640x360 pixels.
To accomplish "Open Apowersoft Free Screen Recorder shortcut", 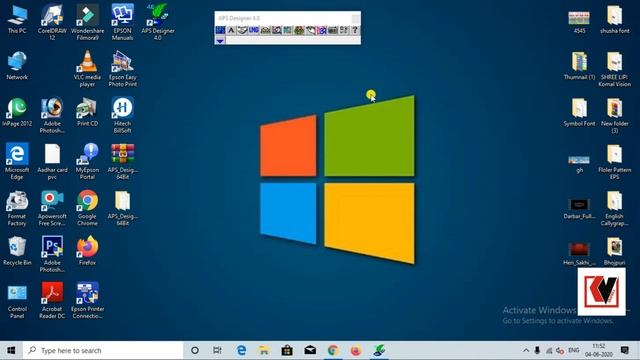I will (x=52, y=207).
